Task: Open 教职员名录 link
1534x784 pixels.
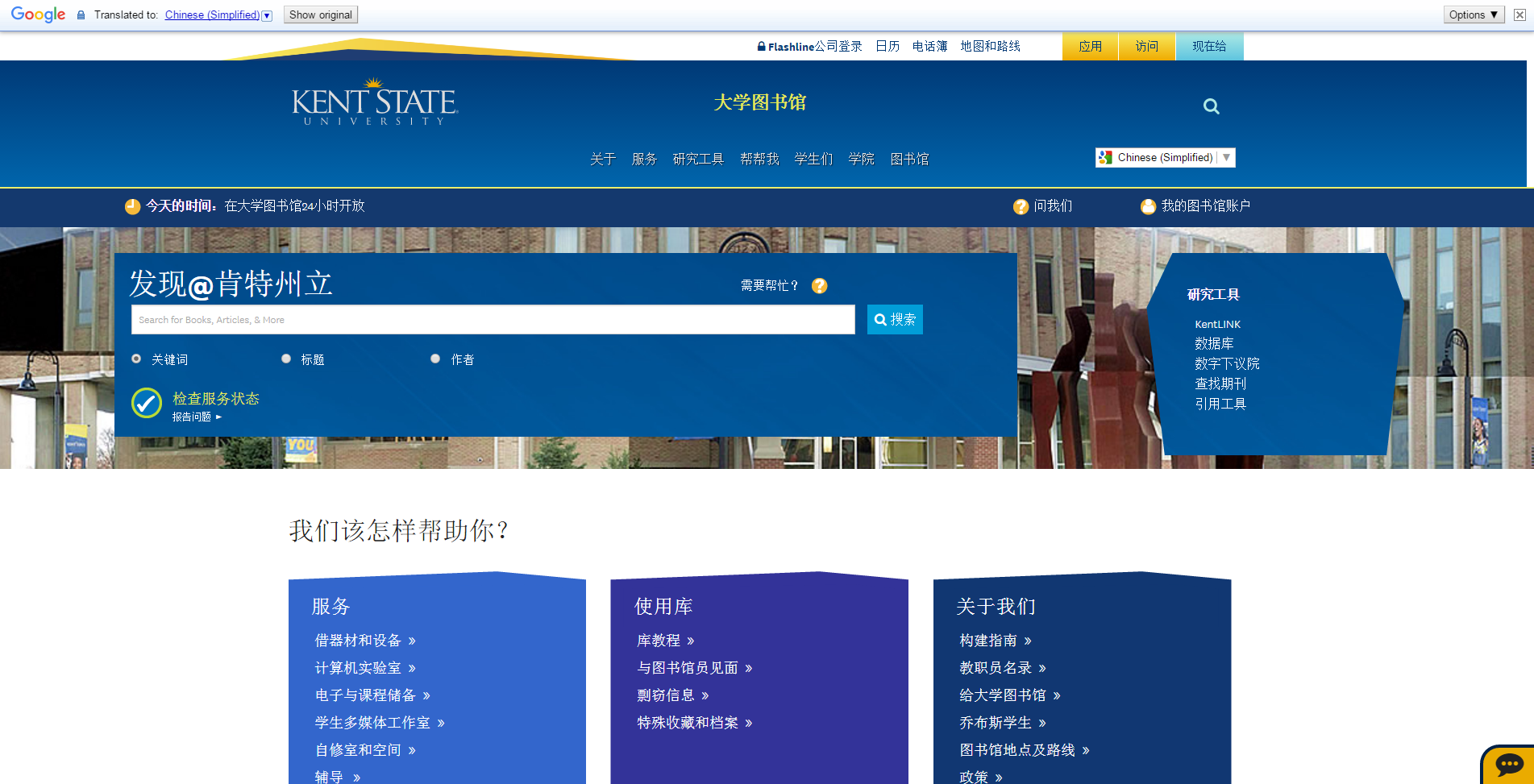Action: 1003,668
